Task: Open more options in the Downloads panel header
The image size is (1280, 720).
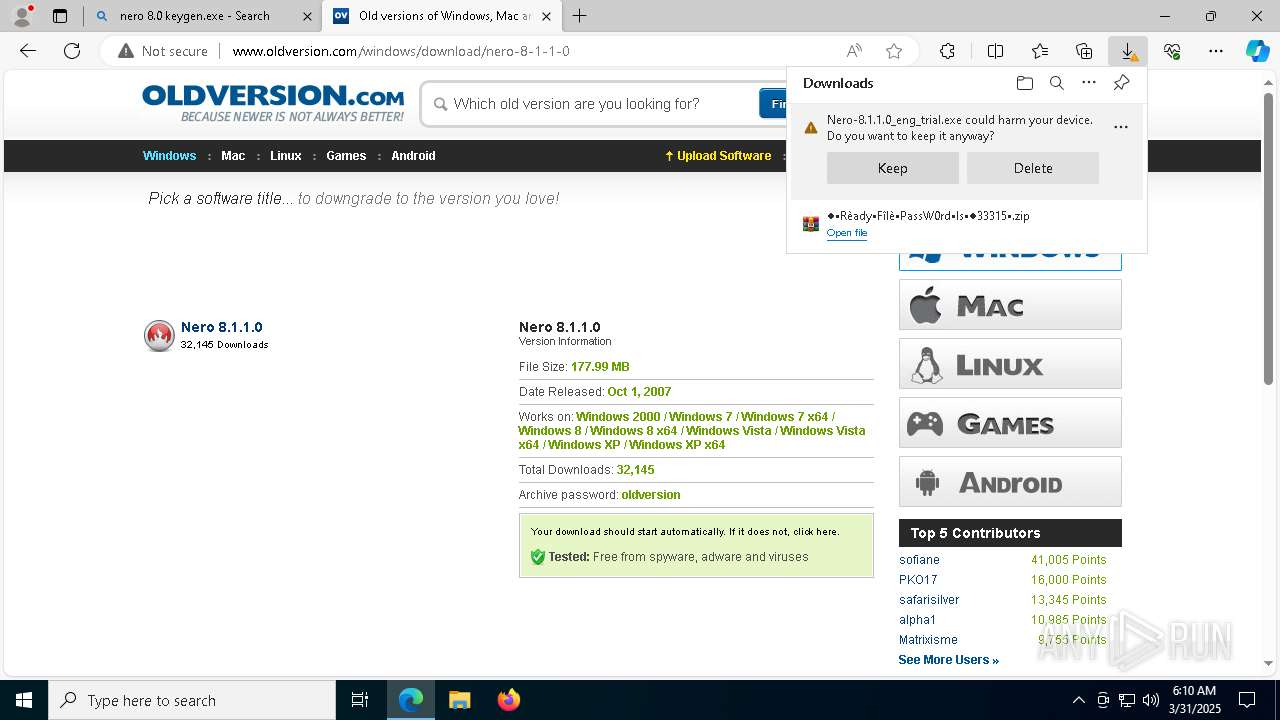Action: (1089, 83)
